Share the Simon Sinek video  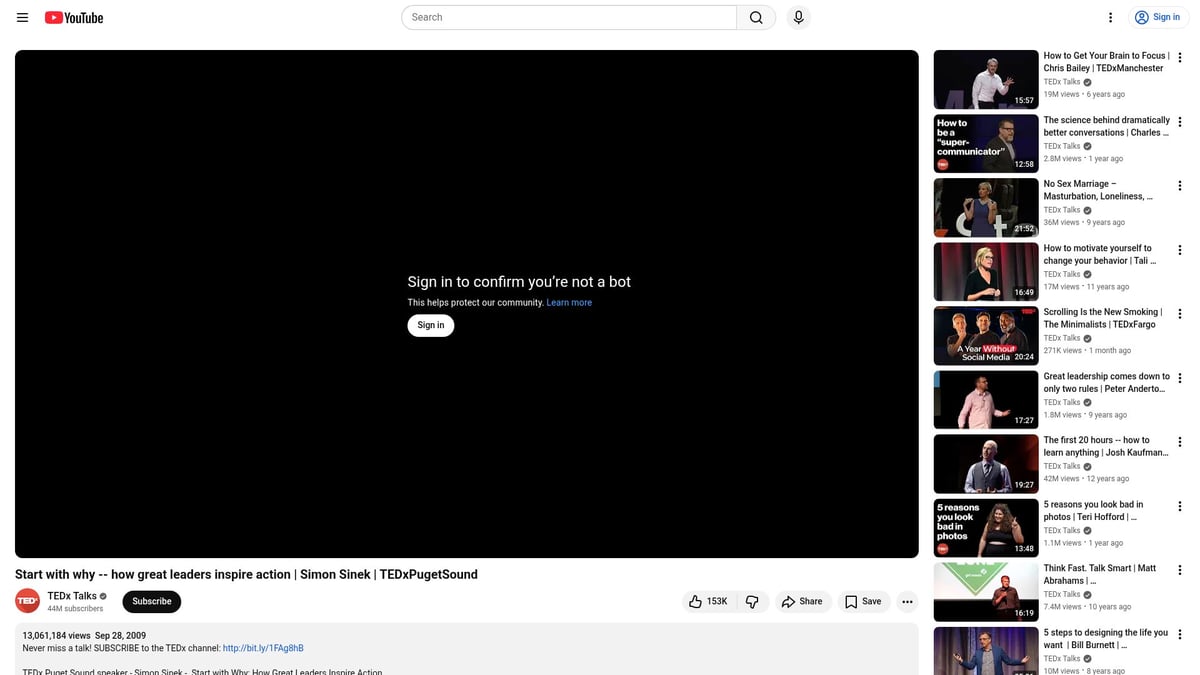click(802, 601)
